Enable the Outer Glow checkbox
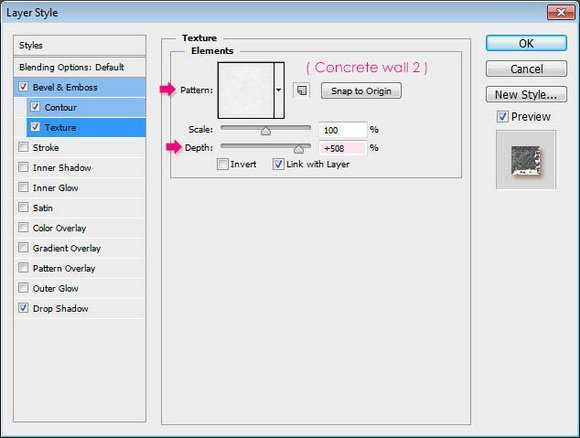Screen dimensions: 580x438 (23, 287)
